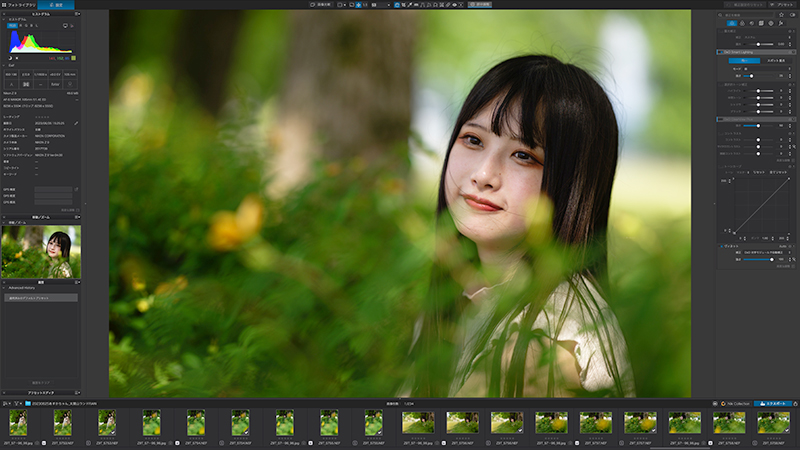The height and width of the screenshot is (450, 800).
Task: Expand the プリセットエディタ panel at bottom left
Action: pos(41,393)
